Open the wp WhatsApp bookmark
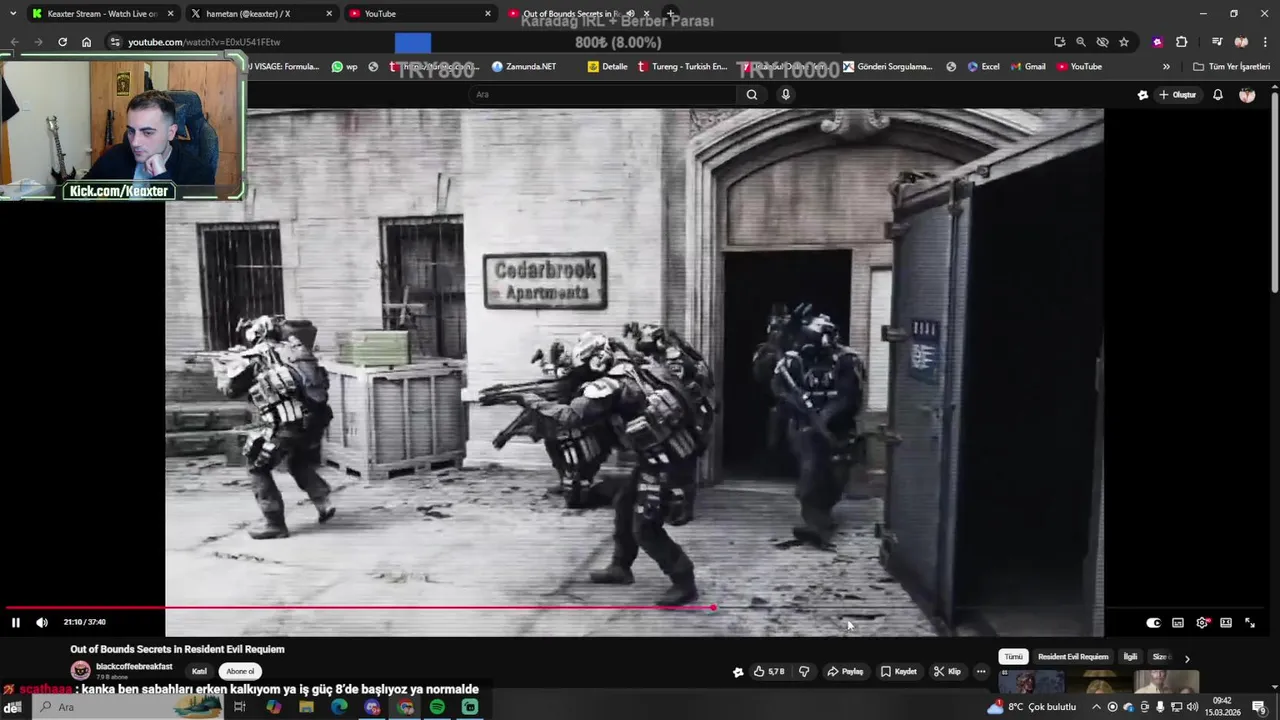Screen dimensions: 1280x720 click(344, 67)
